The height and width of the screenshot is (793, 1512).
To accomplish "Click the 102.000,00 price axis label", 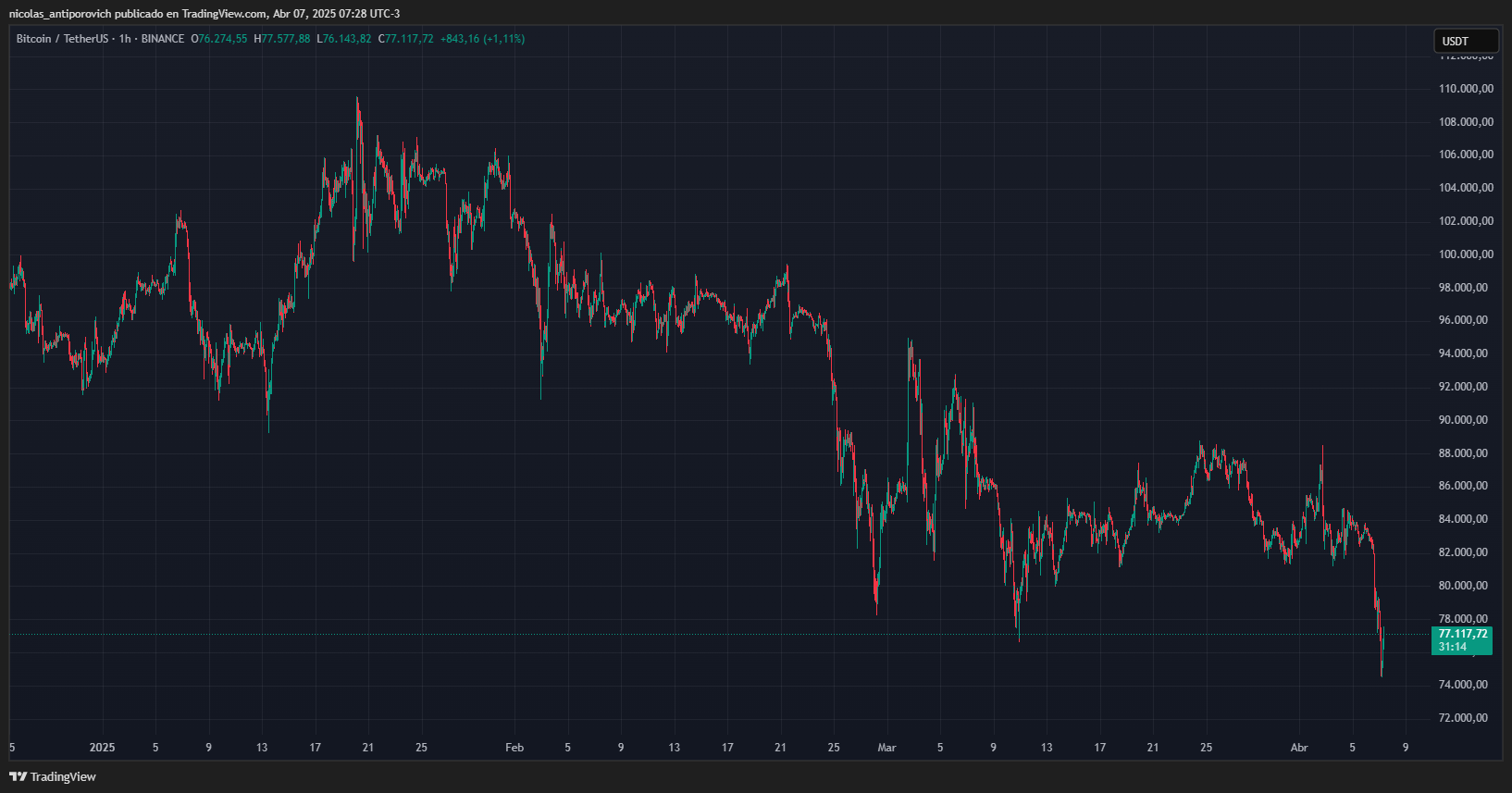I will [1466, 221].
